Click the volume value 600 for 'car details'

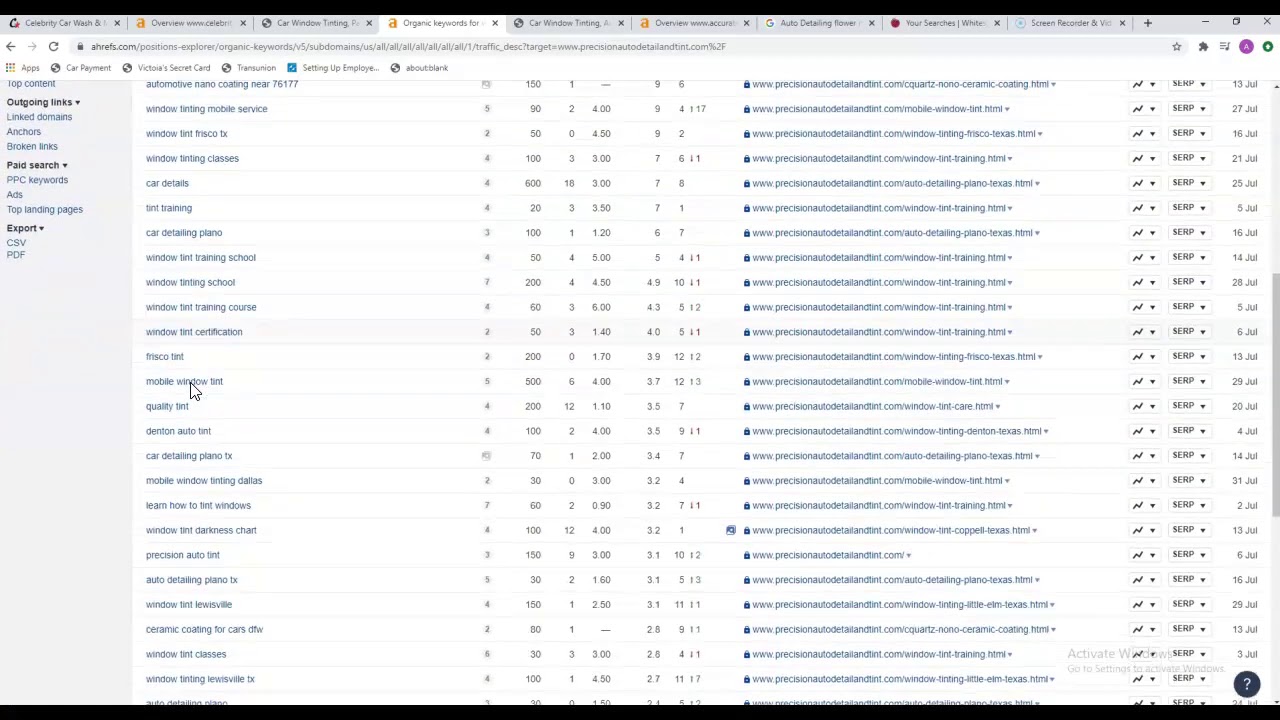click(532, 183)
